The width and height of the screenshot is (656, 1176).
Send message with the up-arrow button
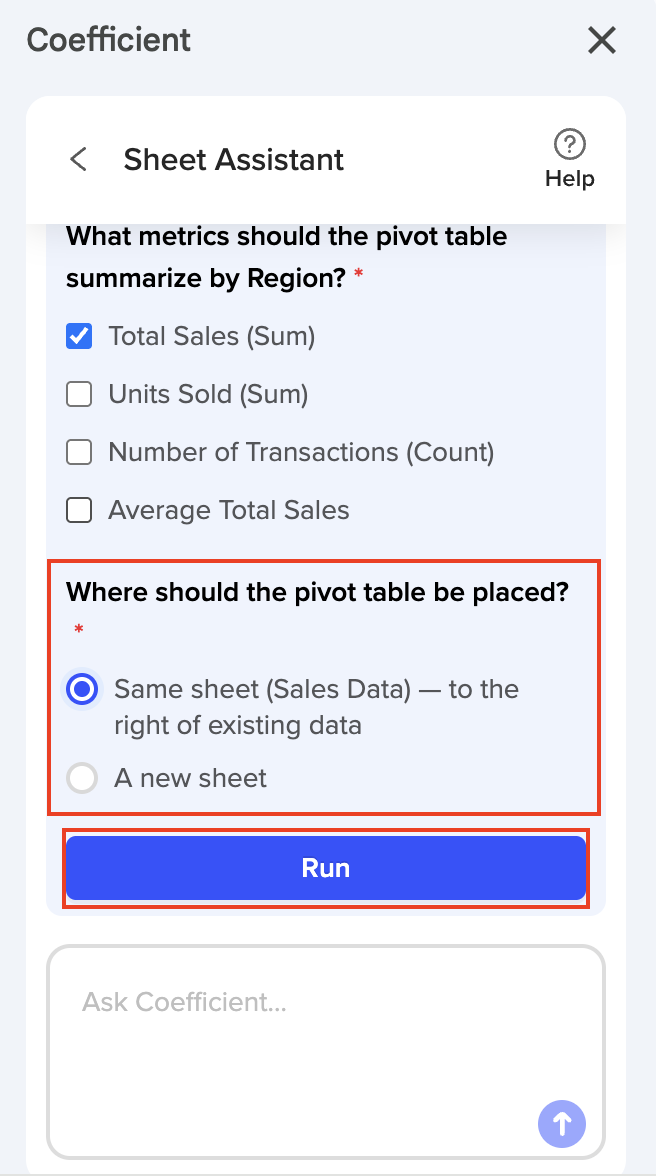(562, 1123)
